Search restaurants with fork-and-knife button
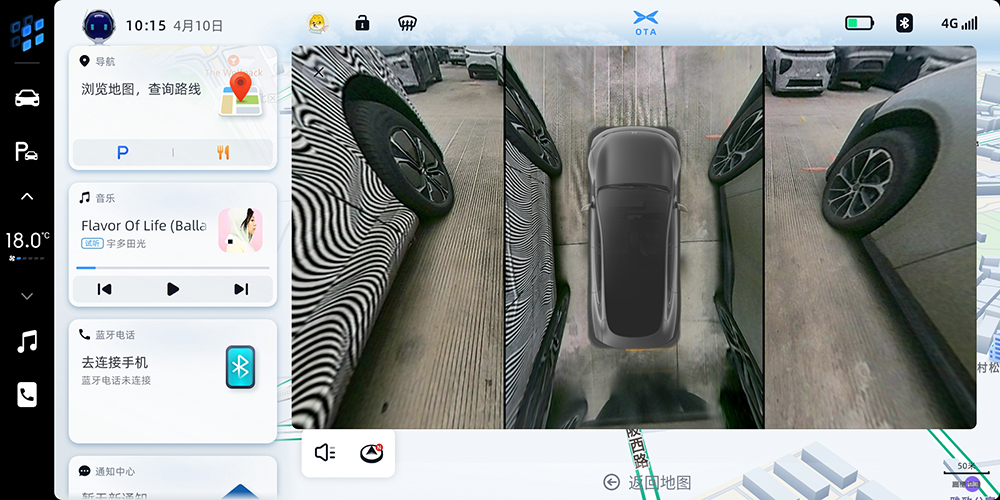Viewport: 1000px width, 500px height. (223, 153)
